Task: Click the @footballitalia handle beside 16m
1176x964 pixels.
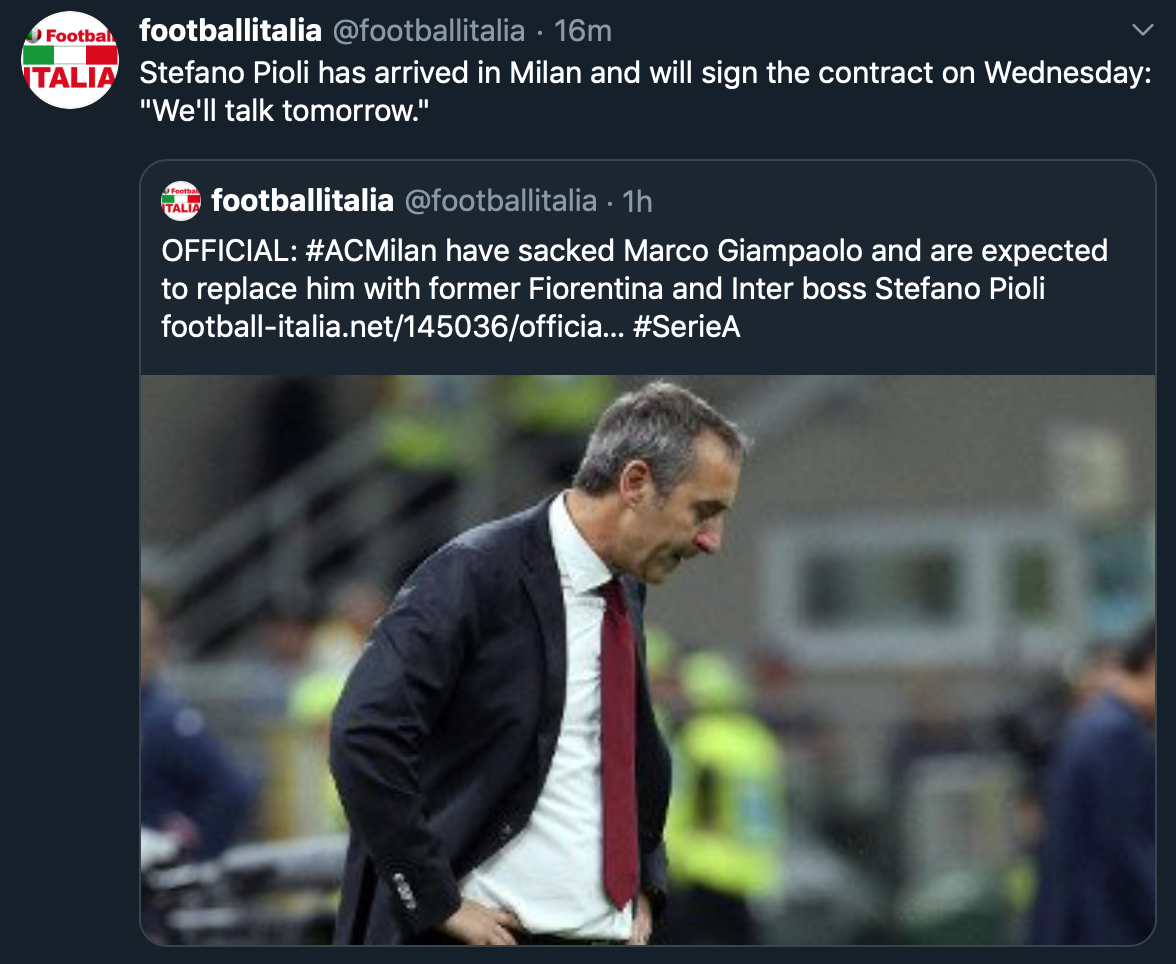Action: pyautogui.click(x=428, y=31)
